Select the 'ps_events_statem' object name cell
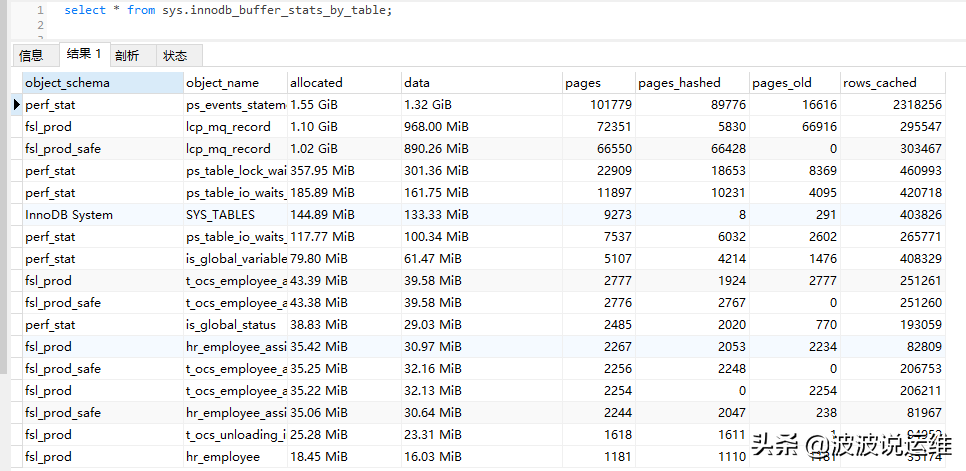Viewport: 966px width, 471px height. coord(235,105)
